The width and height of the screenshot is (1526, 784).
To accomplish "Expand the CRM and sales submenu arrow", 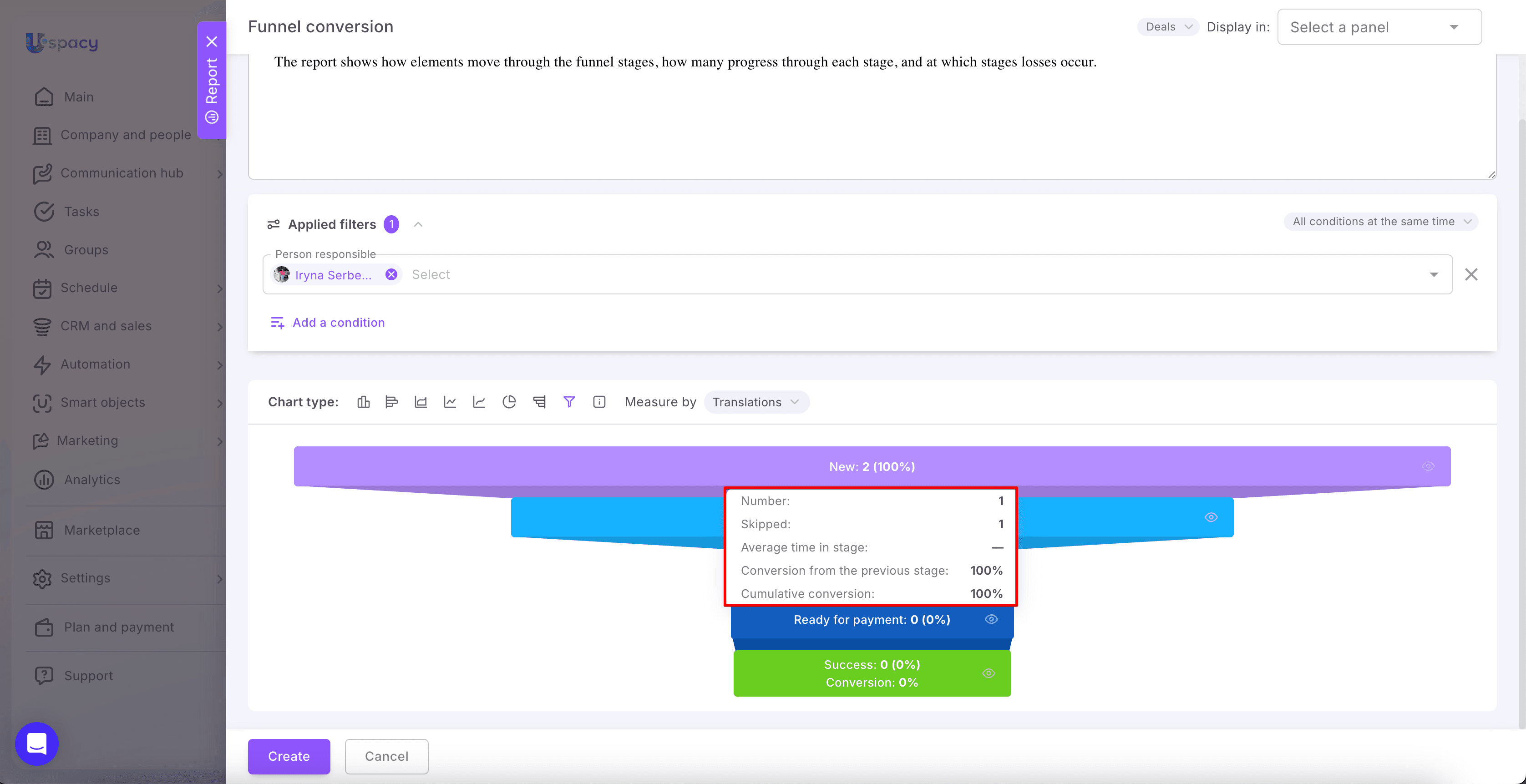I will click(x=219, y=326).
